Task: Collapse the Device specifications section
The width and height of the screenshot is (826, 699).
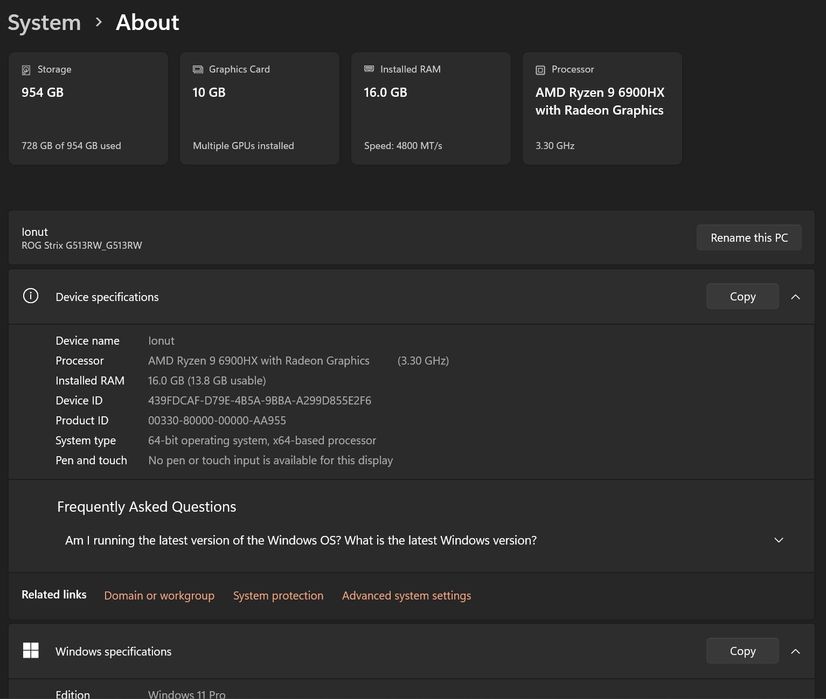Action: (x=795, y=297)
